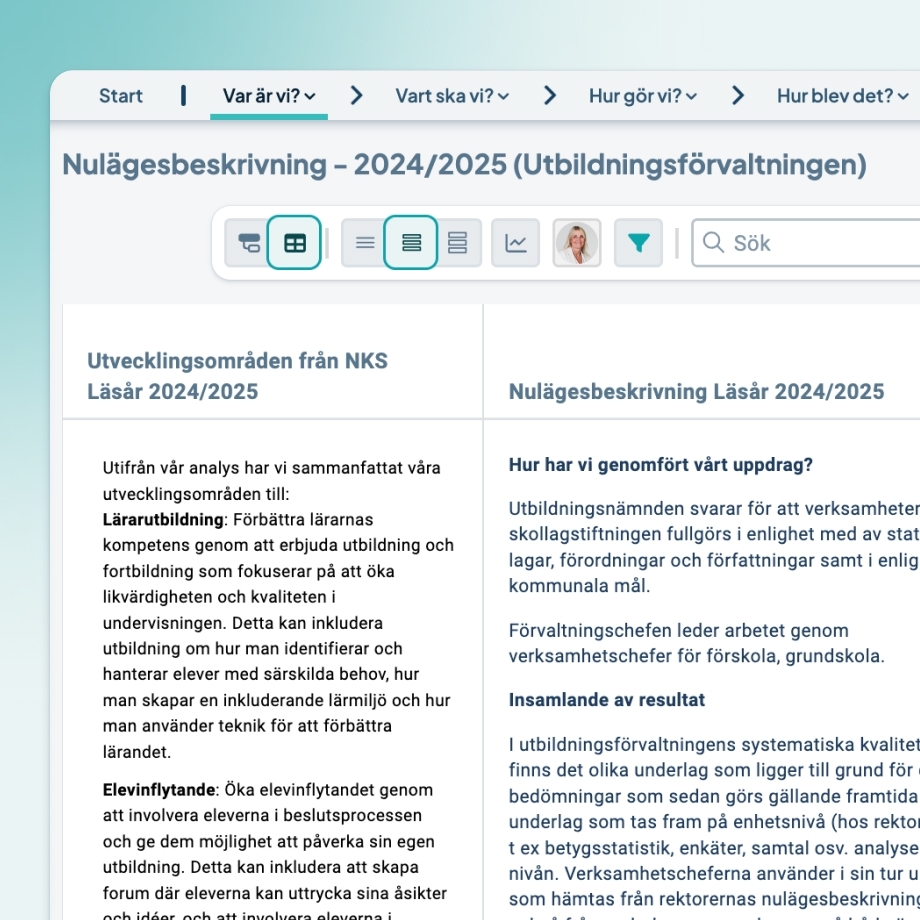Select the detailed list density icon
920x920 pixels.
click(457, 242)
